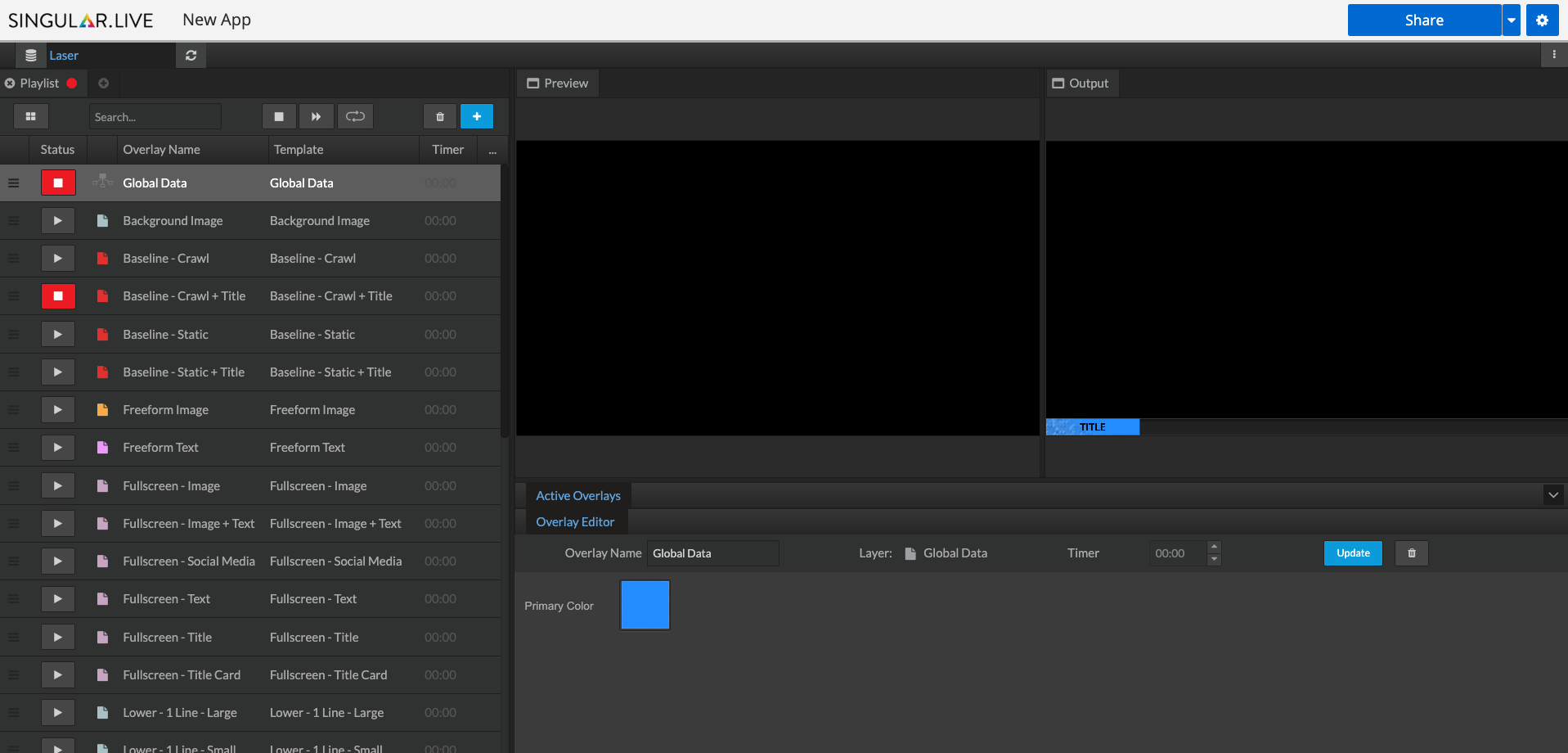Click the refresh icon next to Laser
Image resolution: width=1568 pixels, height=753 pixels.
click(x=191, y=56)
